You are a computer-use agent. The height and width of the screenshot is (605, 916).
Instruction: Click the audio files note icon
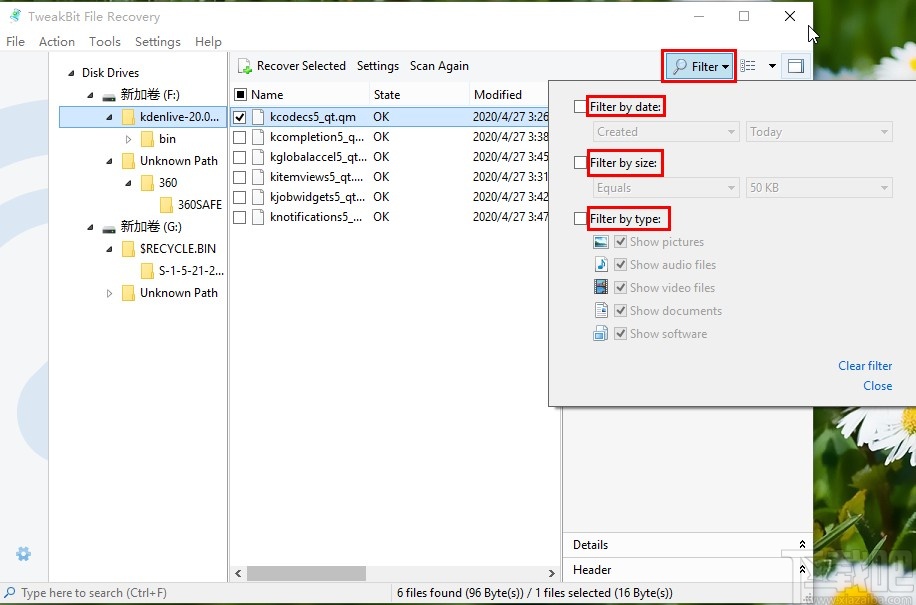pos(601,265)
